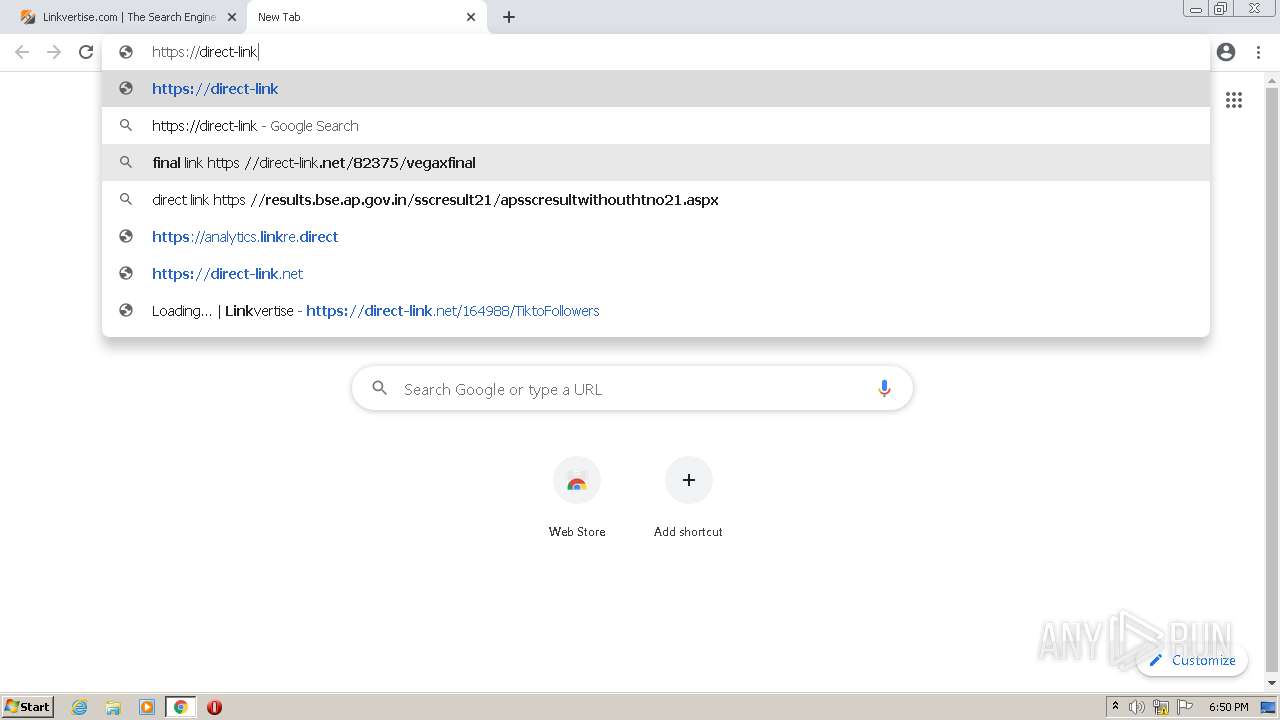Open the Google apps grid

(1234, 100)
